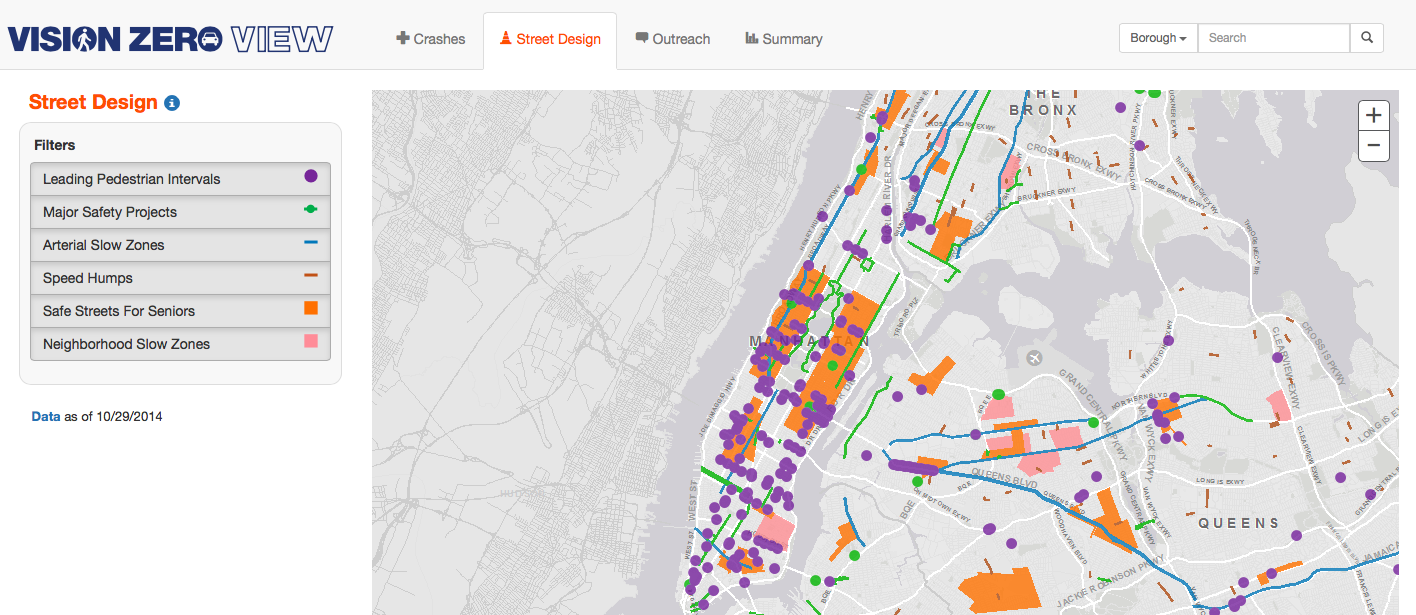Open the Summary tab
The image size is (1416, 615).
click(783, 39)
